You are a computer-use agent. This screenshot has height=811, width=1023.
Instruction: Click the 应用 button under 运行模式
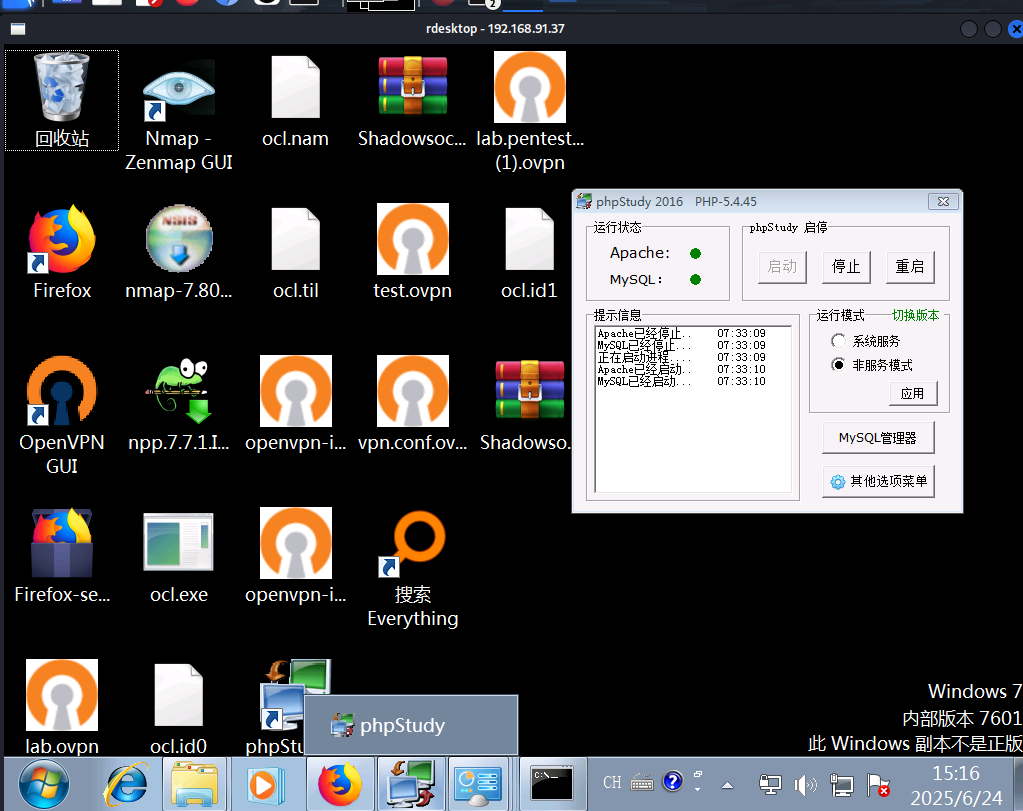coord(913,393)
